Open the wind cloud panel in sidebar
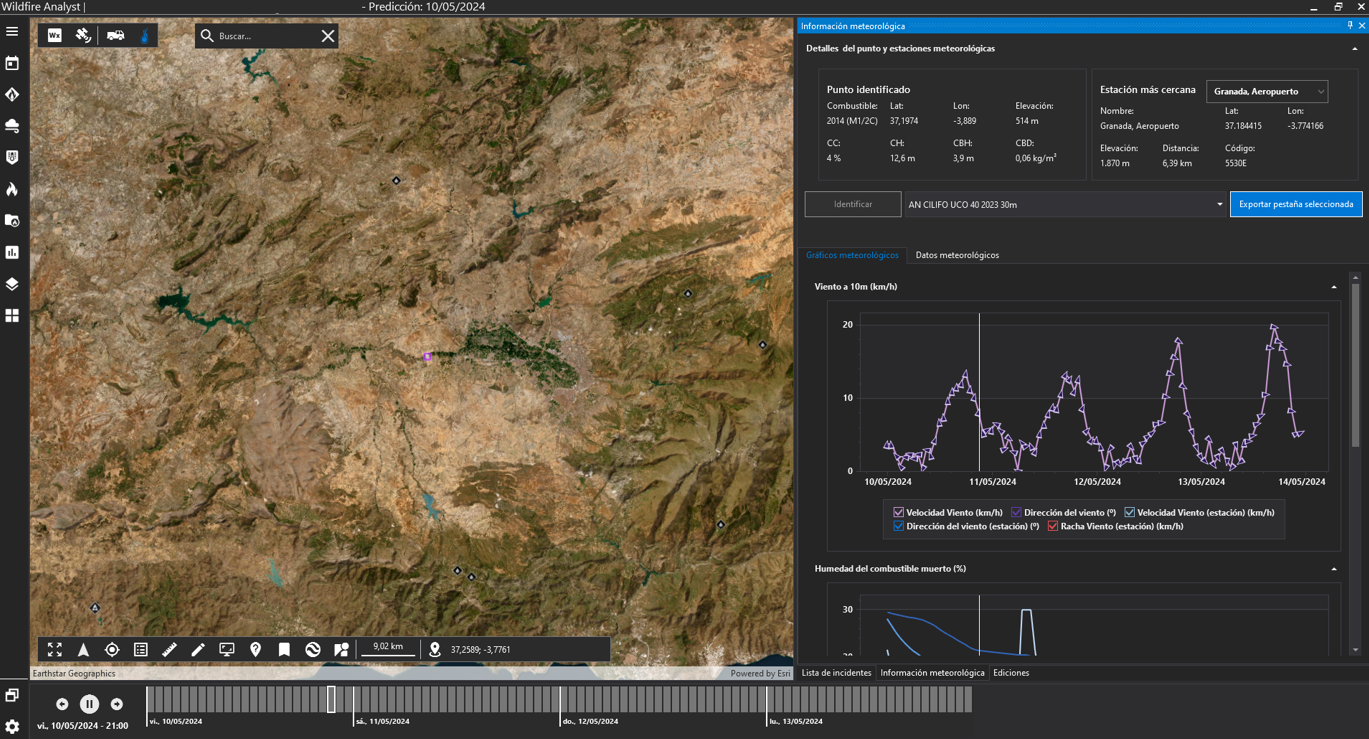The image size is (1369, 739). click(12, 126)
